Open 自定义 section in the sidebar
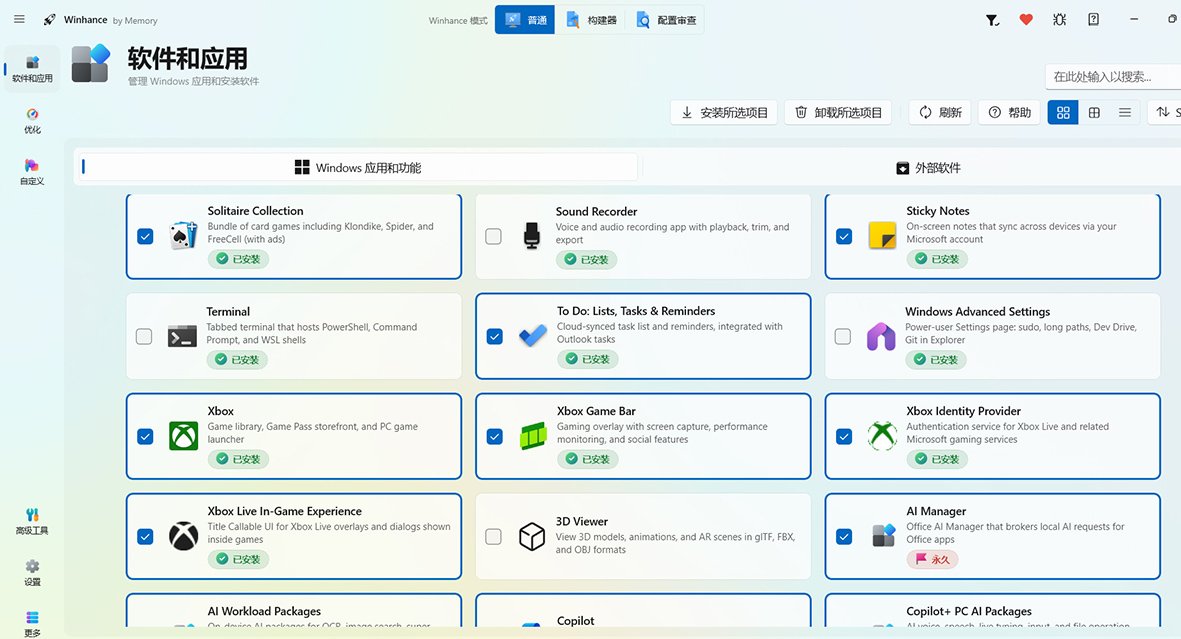Viewport: 1181px width, 639px height. click(32, 172)
